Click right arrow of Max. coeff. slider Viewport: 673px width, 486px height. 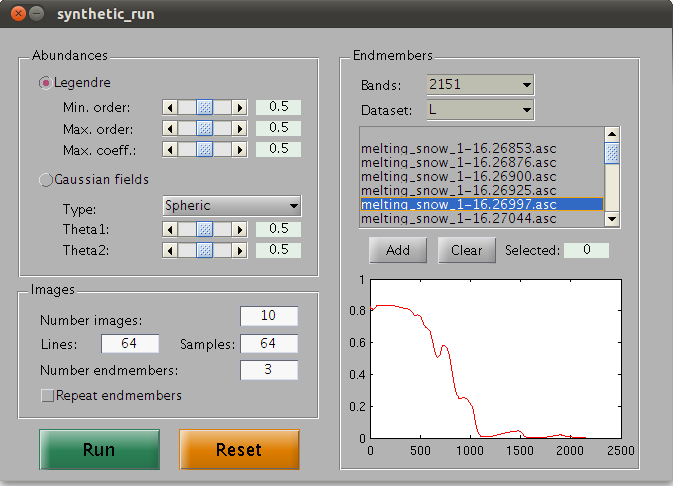[x=239, y=149]
